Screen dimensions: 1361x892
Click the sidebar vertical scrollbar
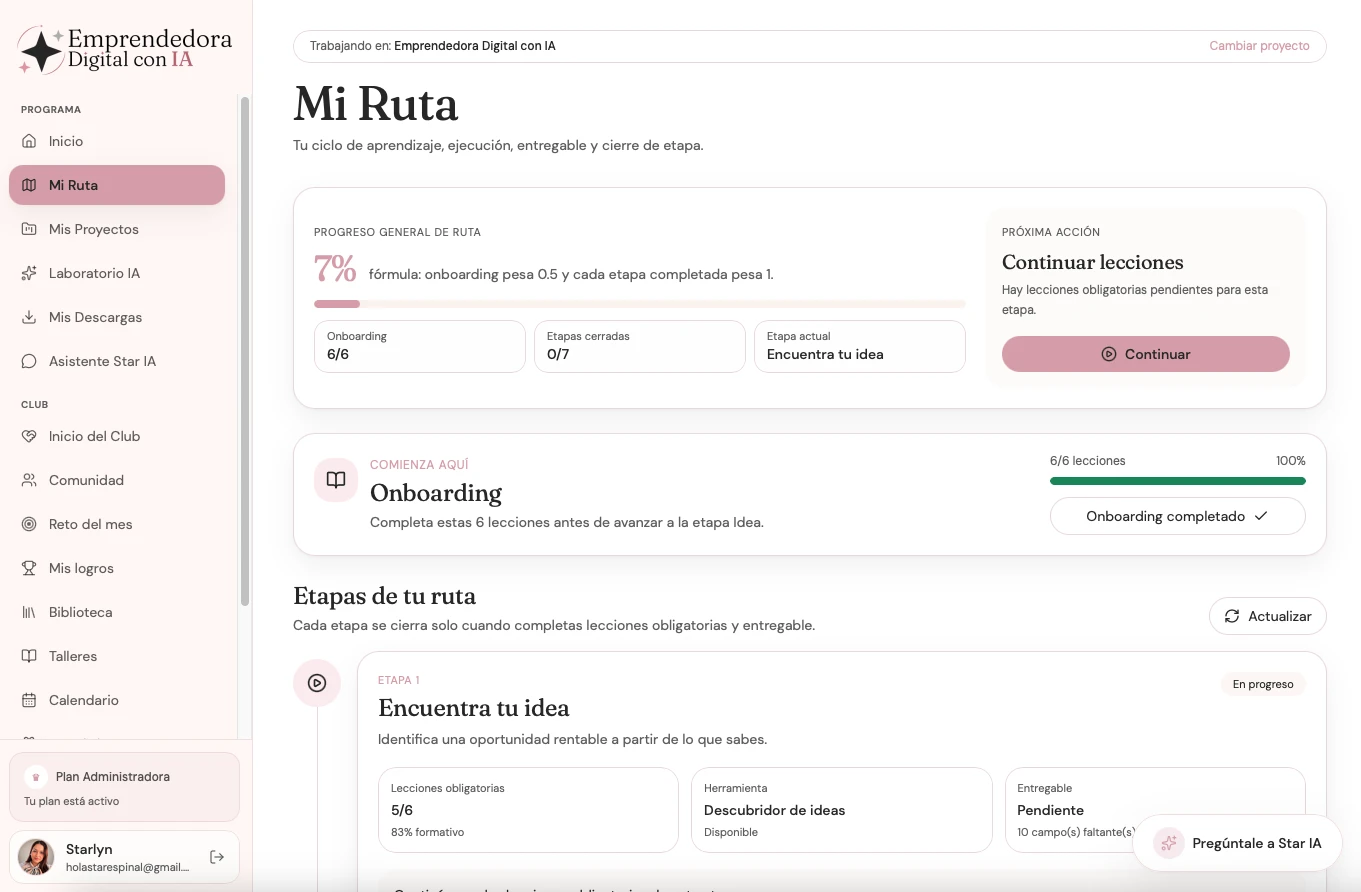tap(245, 351)
